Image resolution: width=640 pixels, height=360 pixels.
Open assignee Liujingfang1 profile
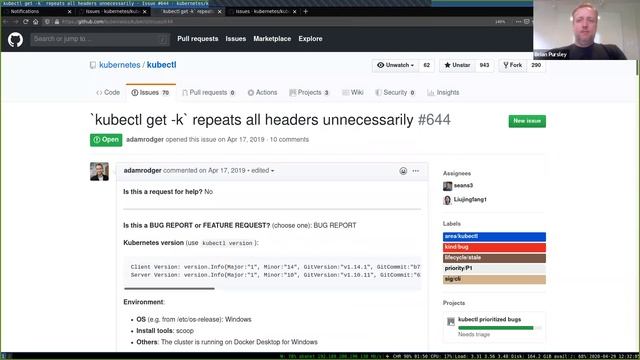(x=470, y=200)
